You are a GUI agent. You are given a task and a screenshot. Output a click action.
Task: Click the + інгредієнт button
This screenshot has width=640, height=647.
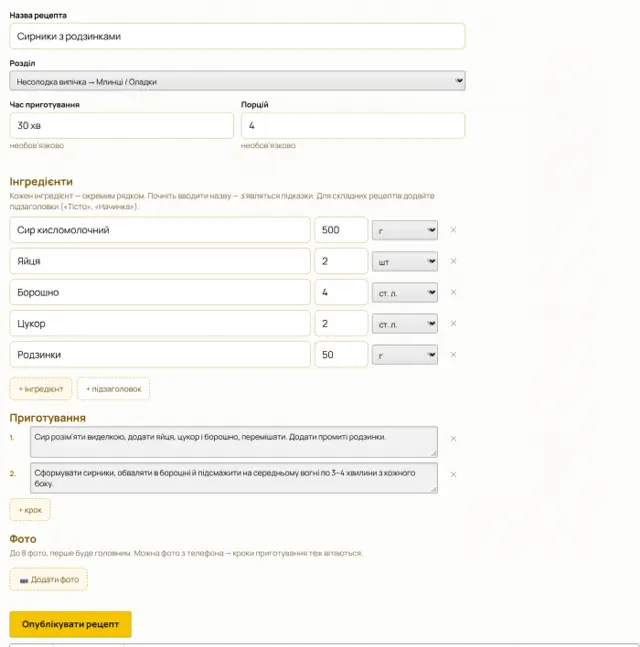(41, 389)
